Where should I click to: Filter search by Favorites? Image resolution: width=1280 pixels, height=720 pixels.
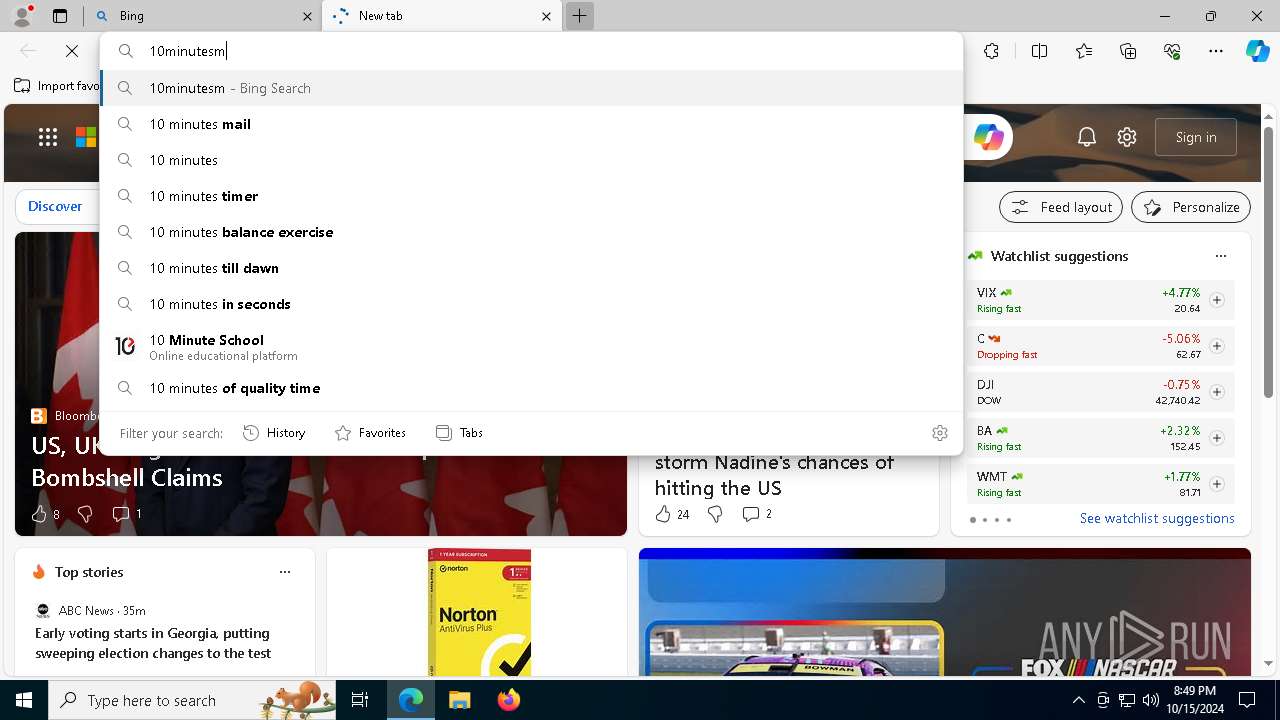370,433
